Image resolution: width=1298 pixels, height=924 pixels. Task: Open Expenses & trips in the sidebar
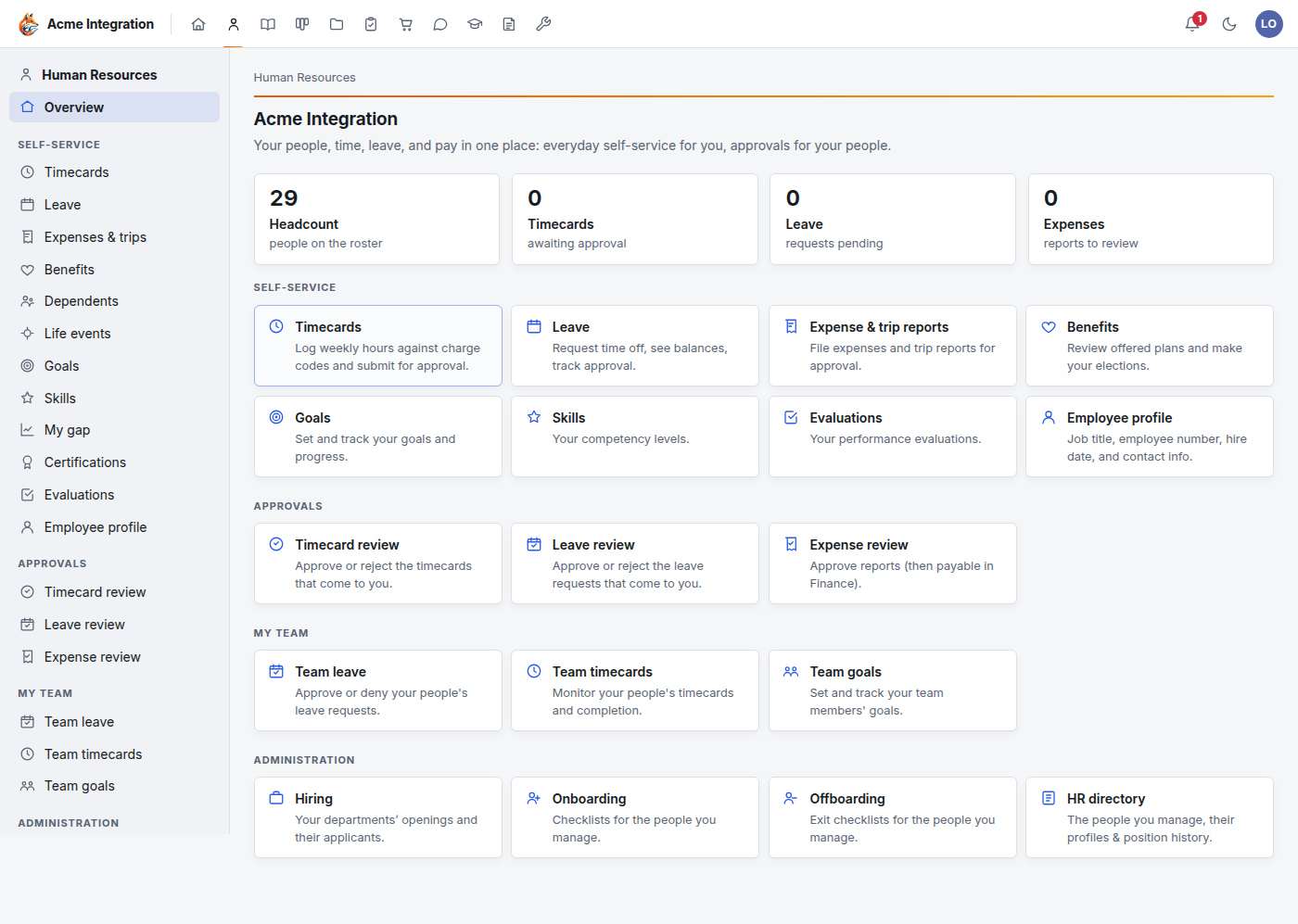click(114, 237)
